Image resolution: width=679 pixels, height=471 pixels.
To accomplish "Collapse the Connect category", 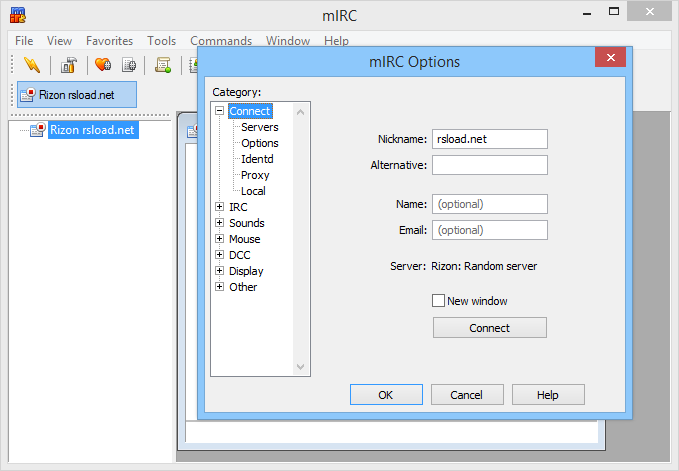I will tap(220, 111).
